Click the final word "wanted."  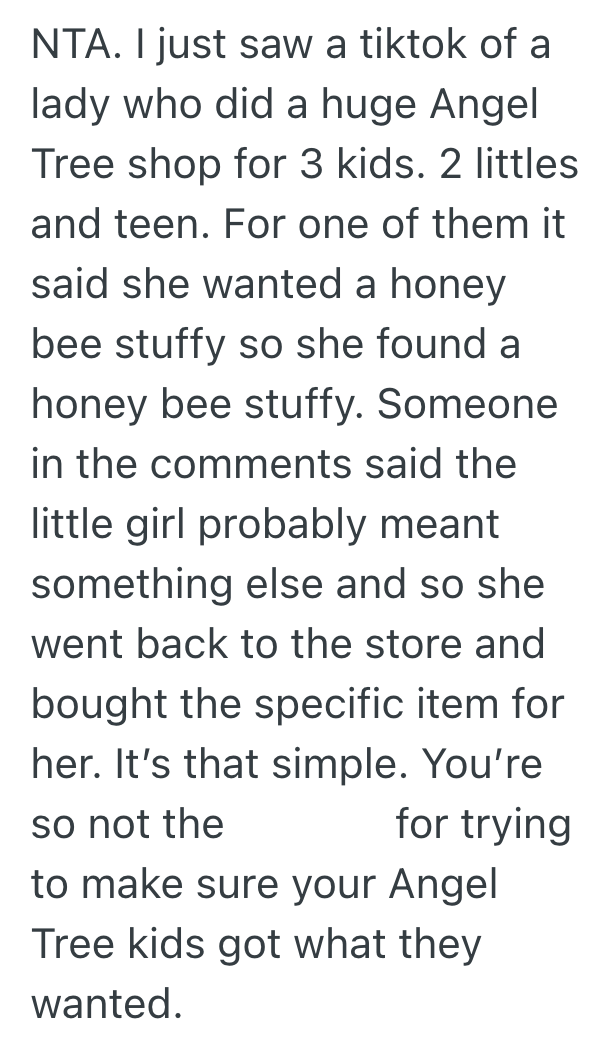[x=106, y=1003]
